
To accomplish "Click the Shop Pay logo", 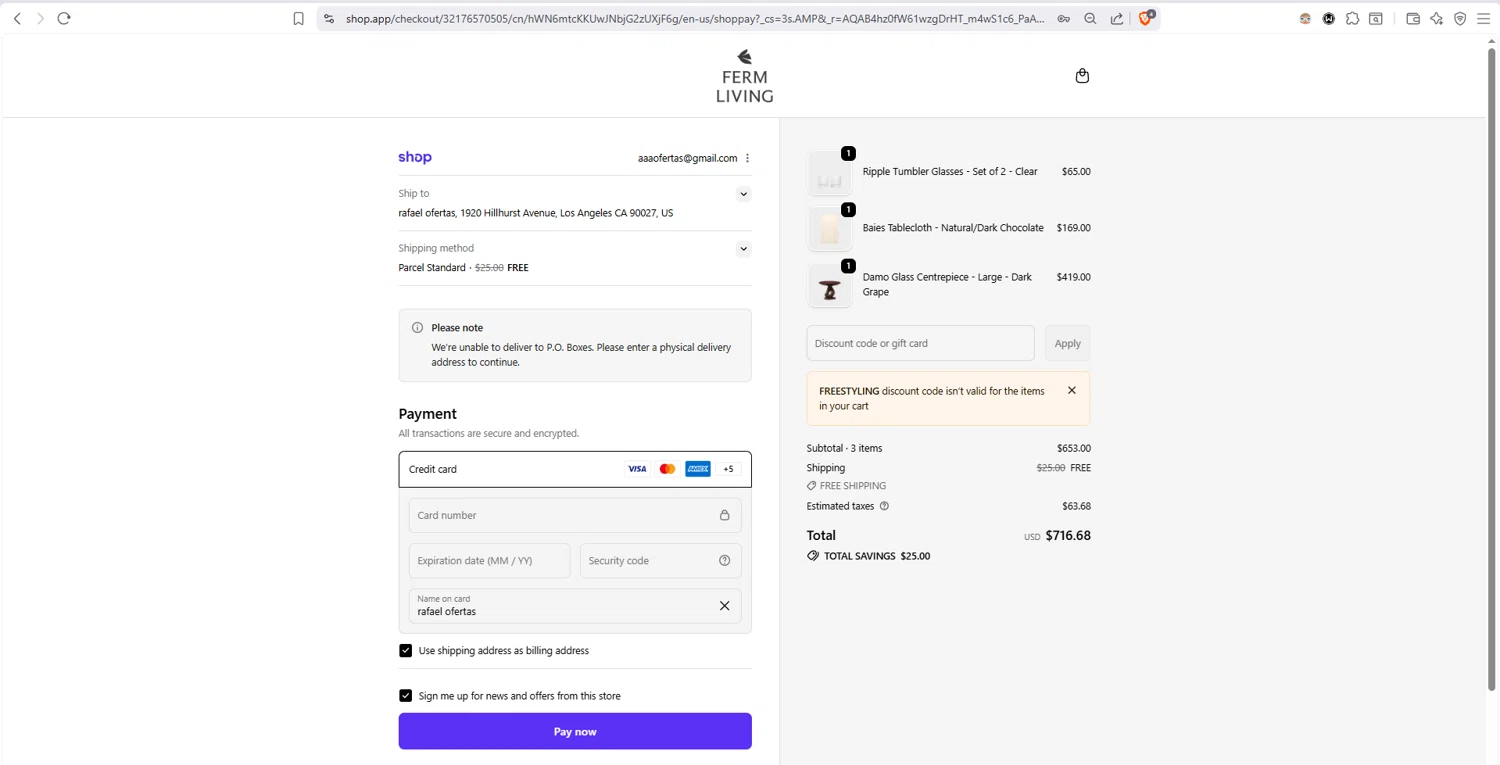I will [415, 157].
